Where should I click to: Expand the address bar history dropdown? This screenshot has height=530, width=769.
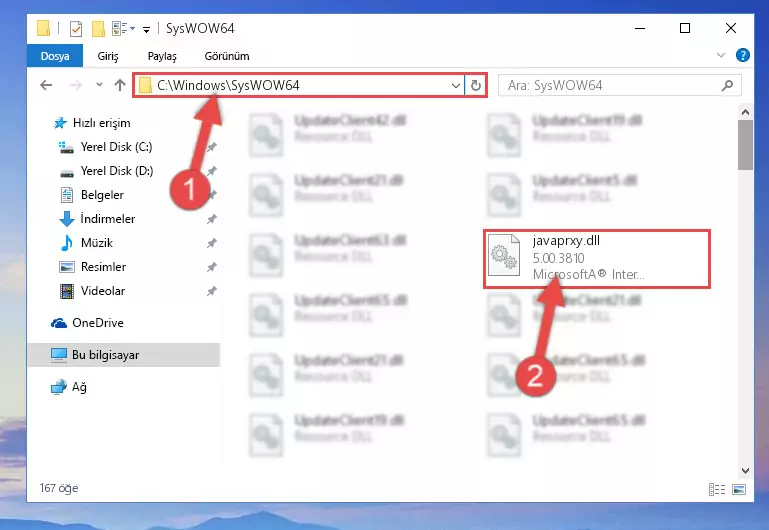point(456,85)
